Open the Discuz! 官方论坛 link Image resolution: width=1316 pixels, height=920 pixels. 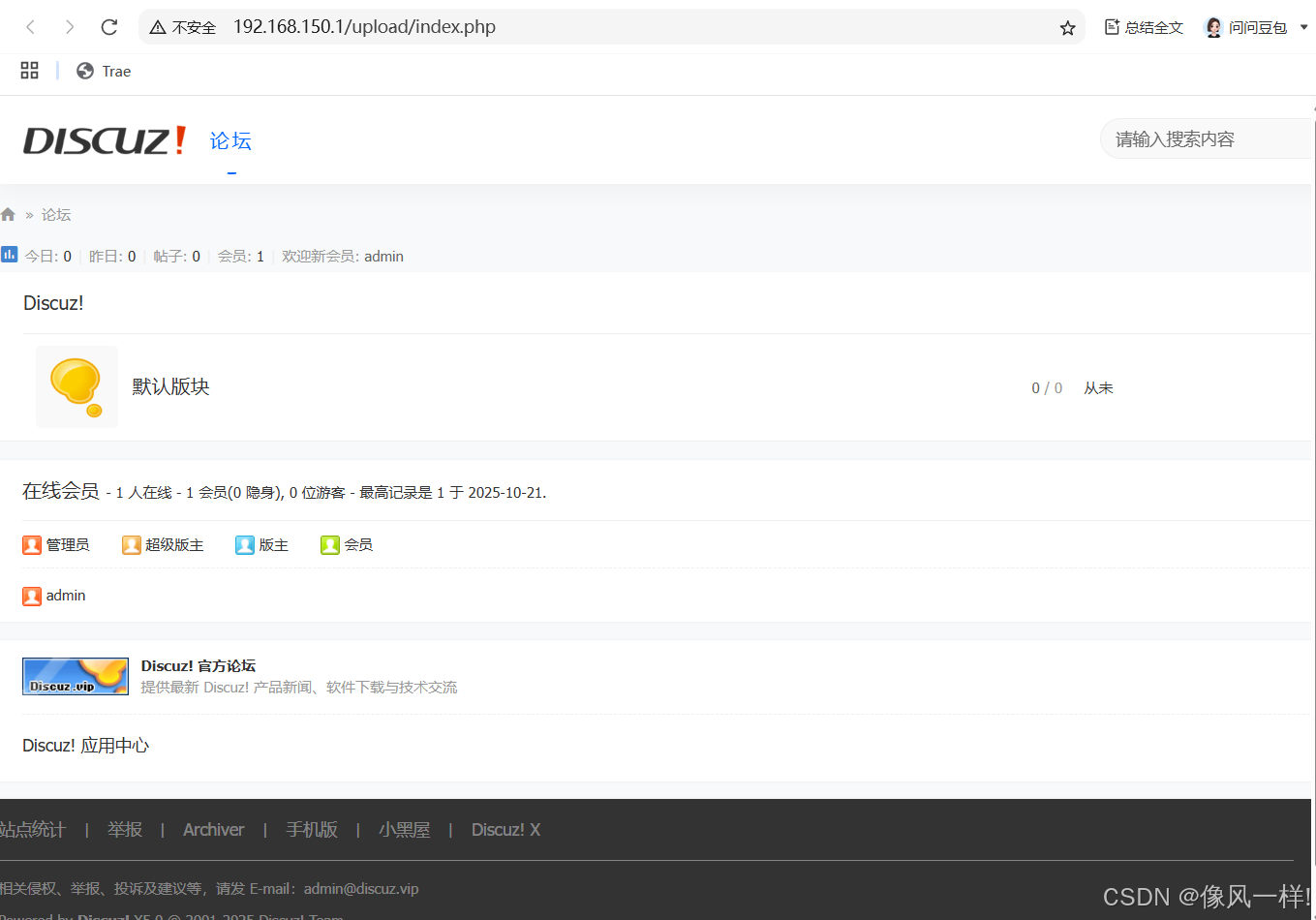coord(199,666)
